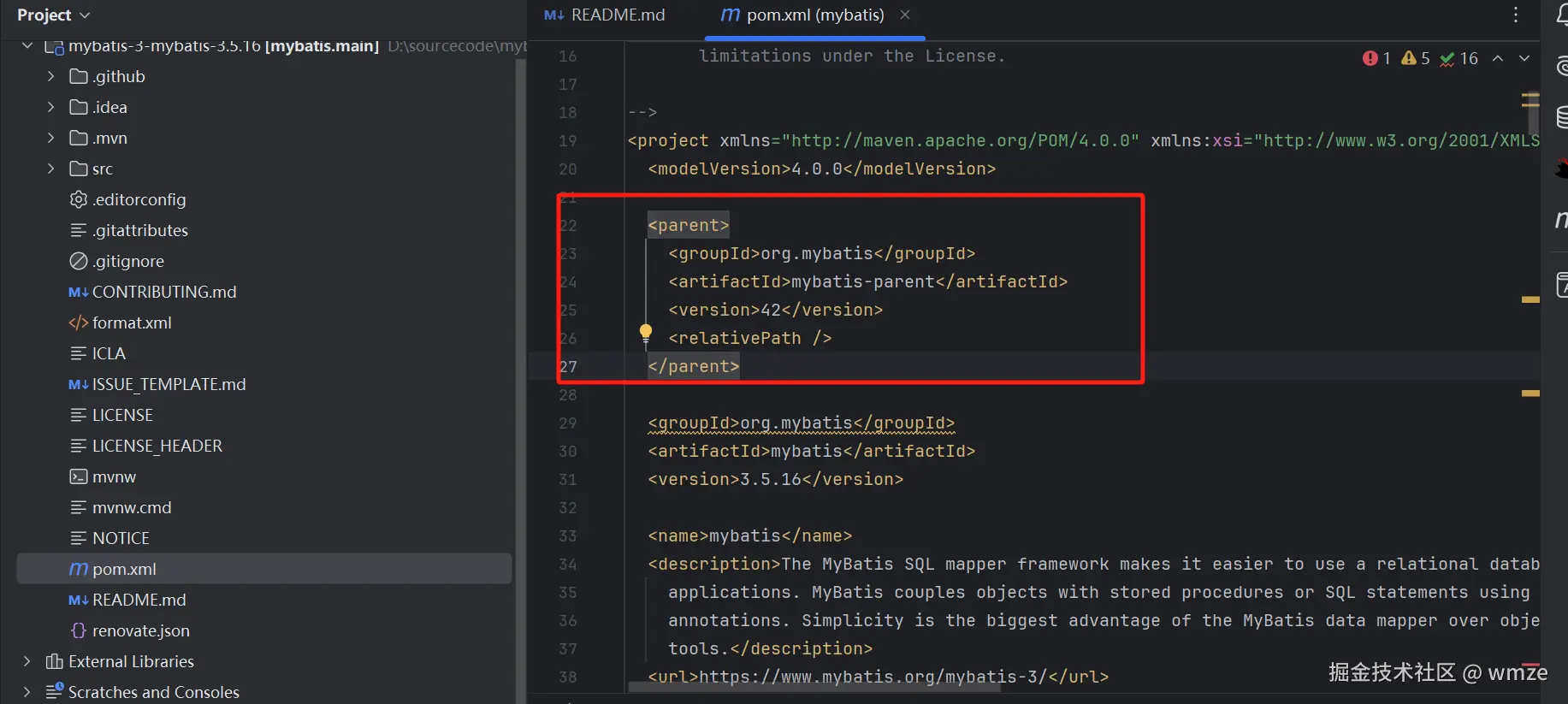1568x704 pixels.
Task: Select the .github folder icon
Action: [x=79, y=76]
